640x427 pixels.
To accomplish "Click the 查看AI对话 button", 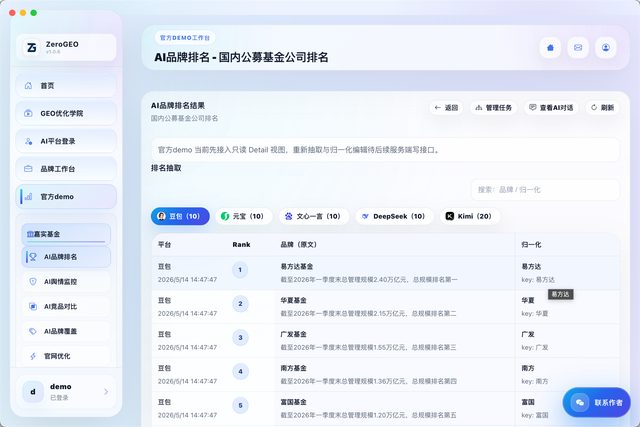I will (x=551, y=108).
